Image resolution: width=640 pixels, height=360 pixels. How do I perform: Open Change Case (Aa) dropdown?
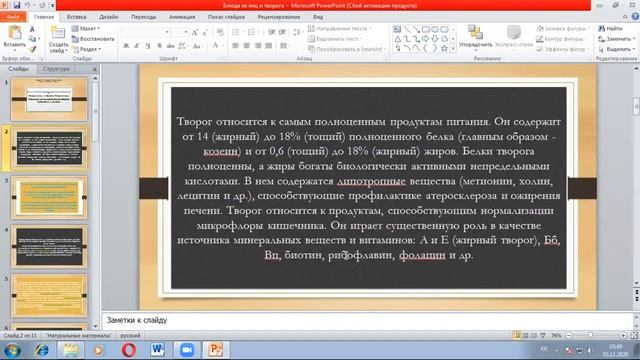pos(197,46)
